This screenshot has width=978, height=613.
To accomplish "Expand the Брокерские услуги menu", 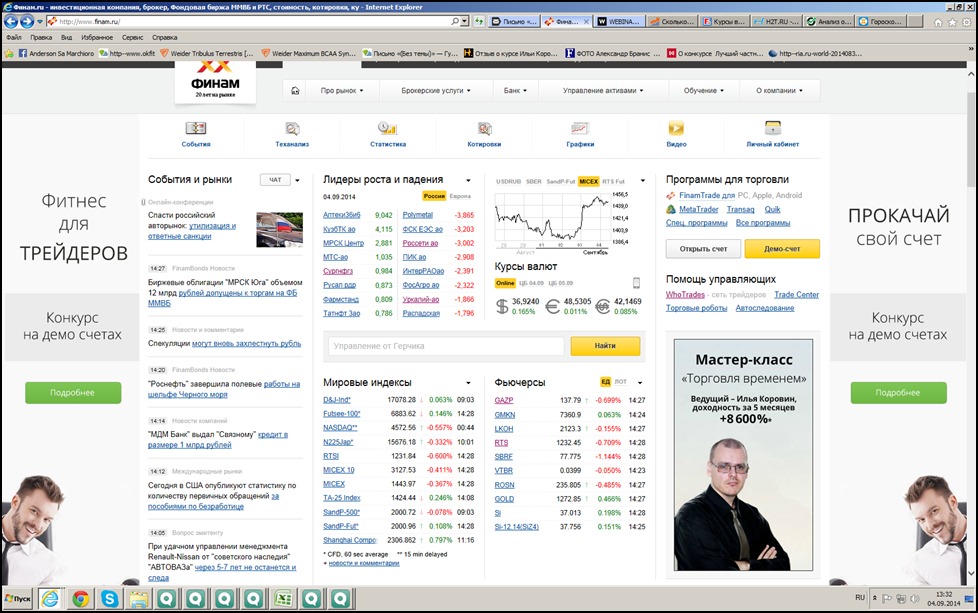I will click(x=436, y=91).
